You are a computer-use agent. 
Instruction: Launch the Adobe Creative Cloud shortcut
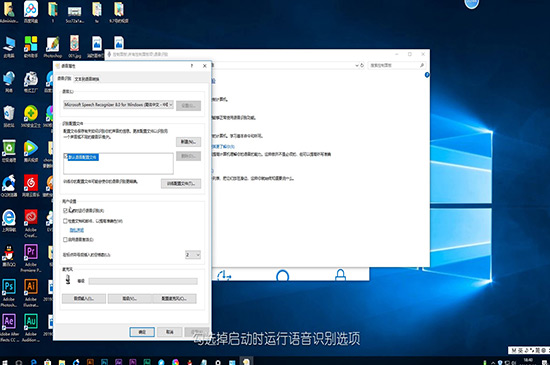(31, 223)
